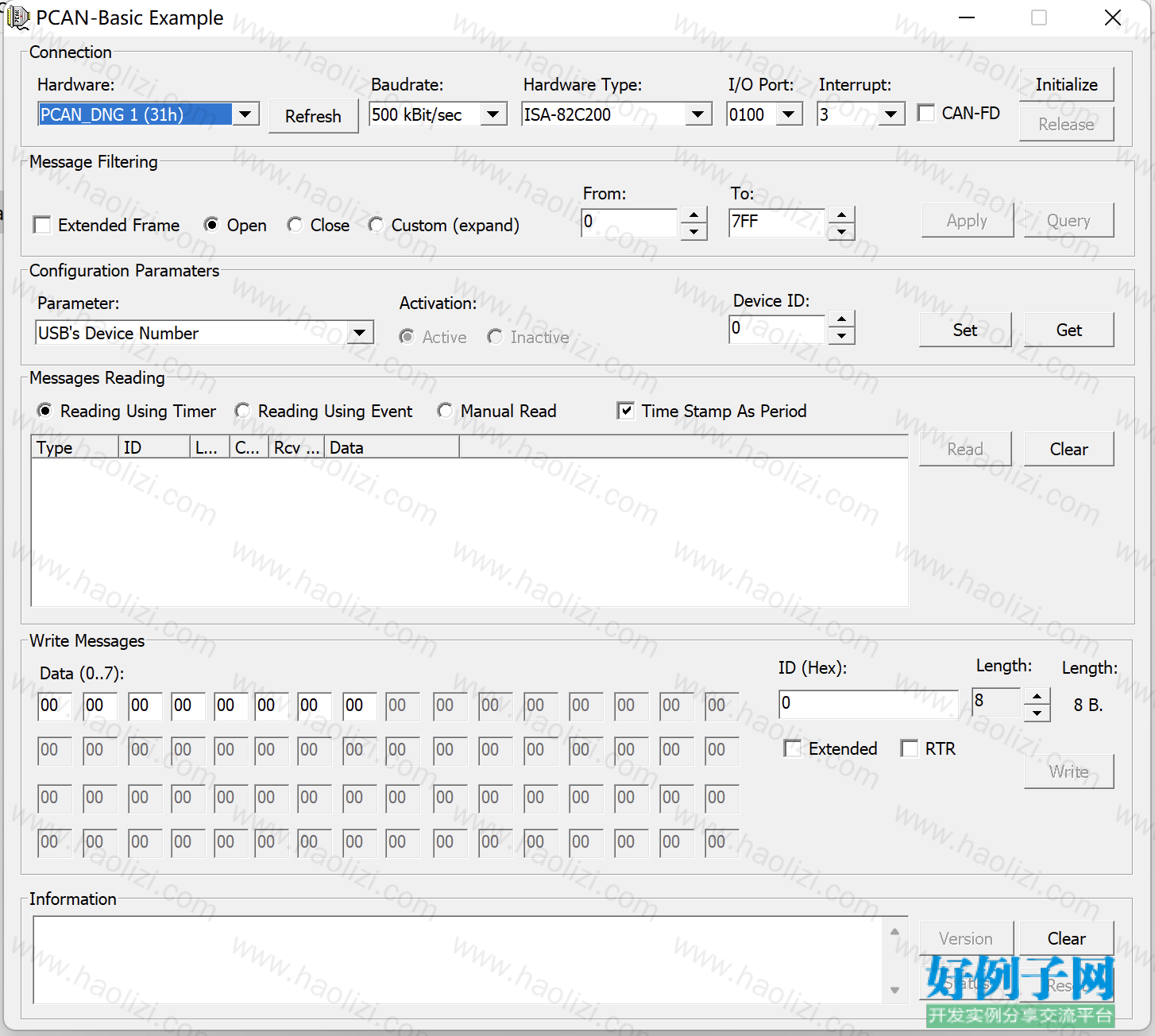The height and width of the screenshot is (1036, 1155).
Task: Click the L... column header
Action: pyautogui.click(x=210, y=447)
